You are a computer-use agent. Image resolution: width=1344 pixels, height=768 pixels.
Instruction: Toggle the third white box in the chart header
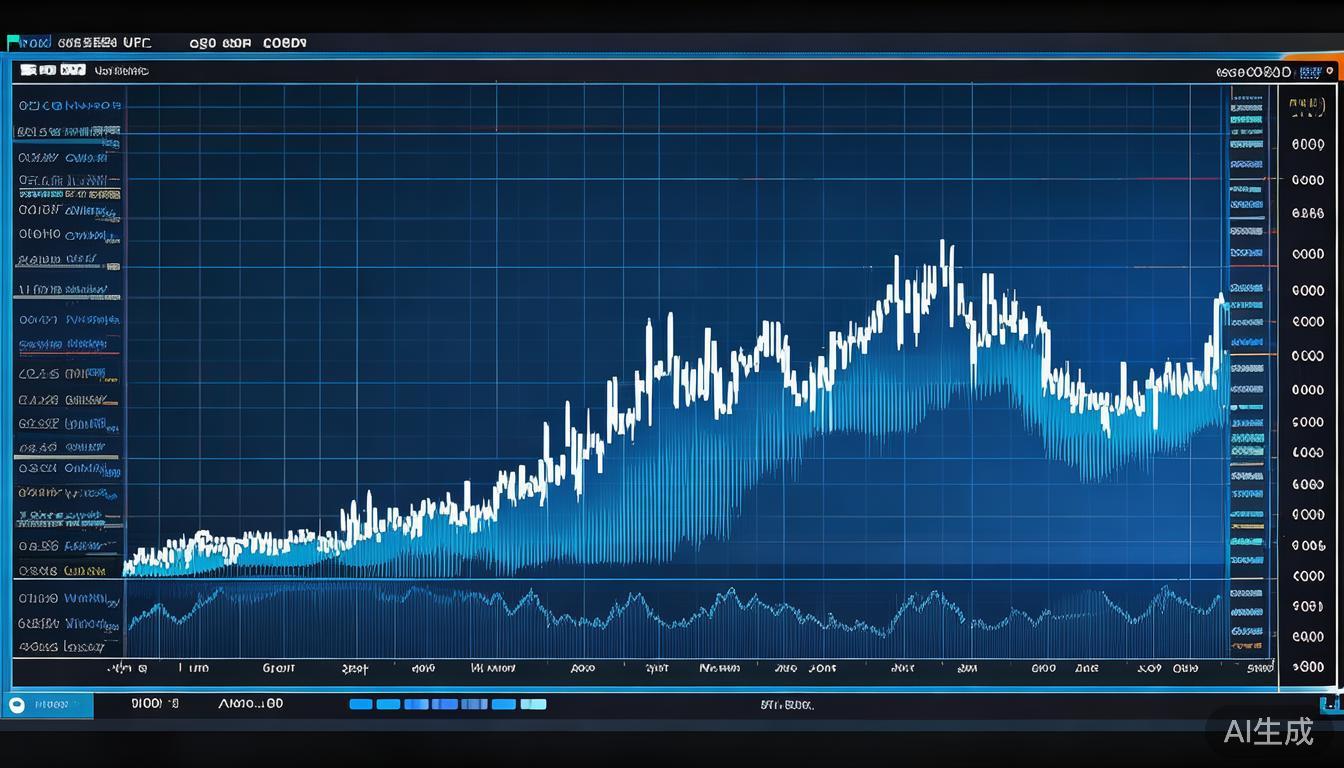tap(72, 71)
